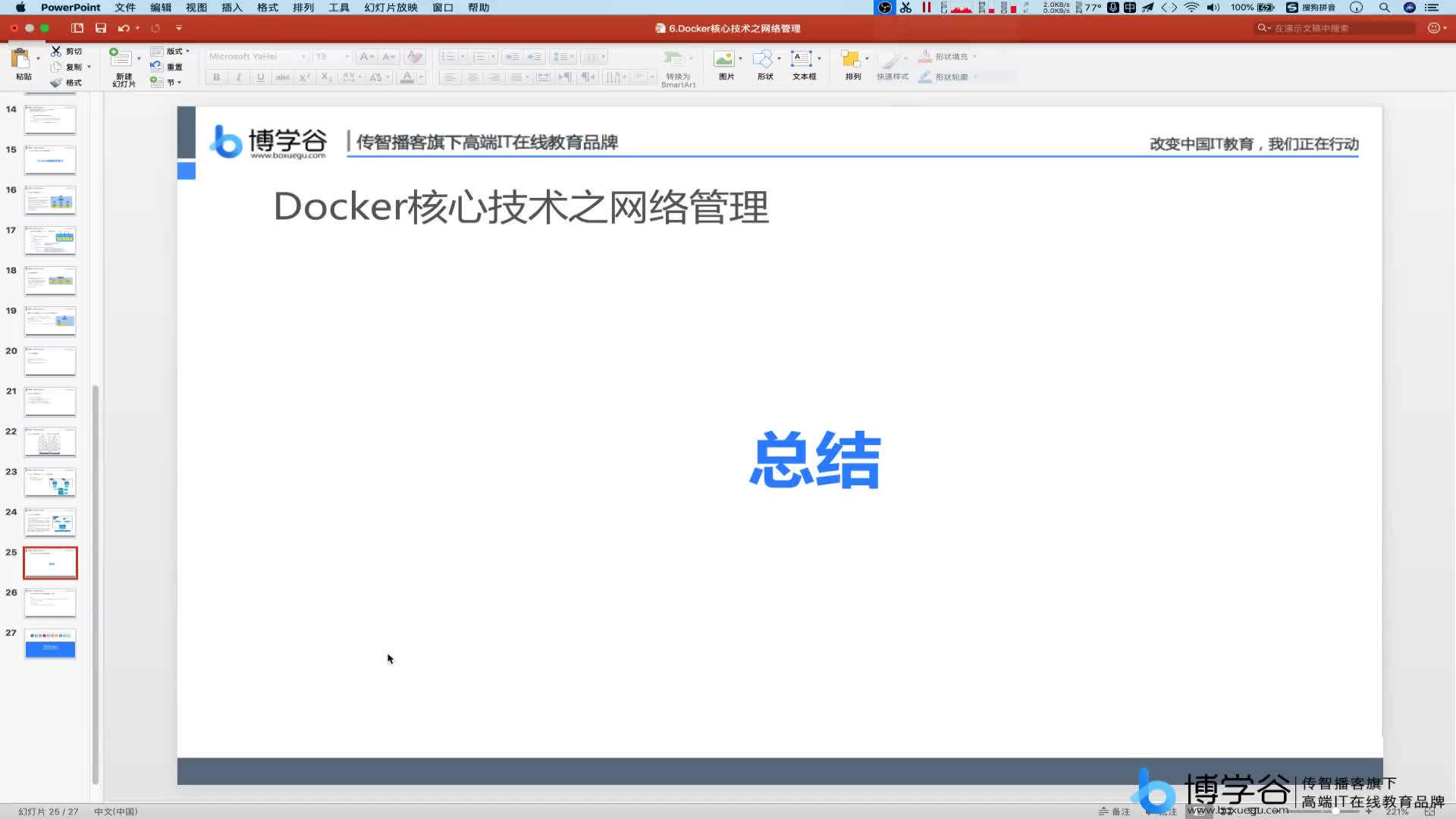
Task: Click the decrease indent icon
Action: (512, 57)
